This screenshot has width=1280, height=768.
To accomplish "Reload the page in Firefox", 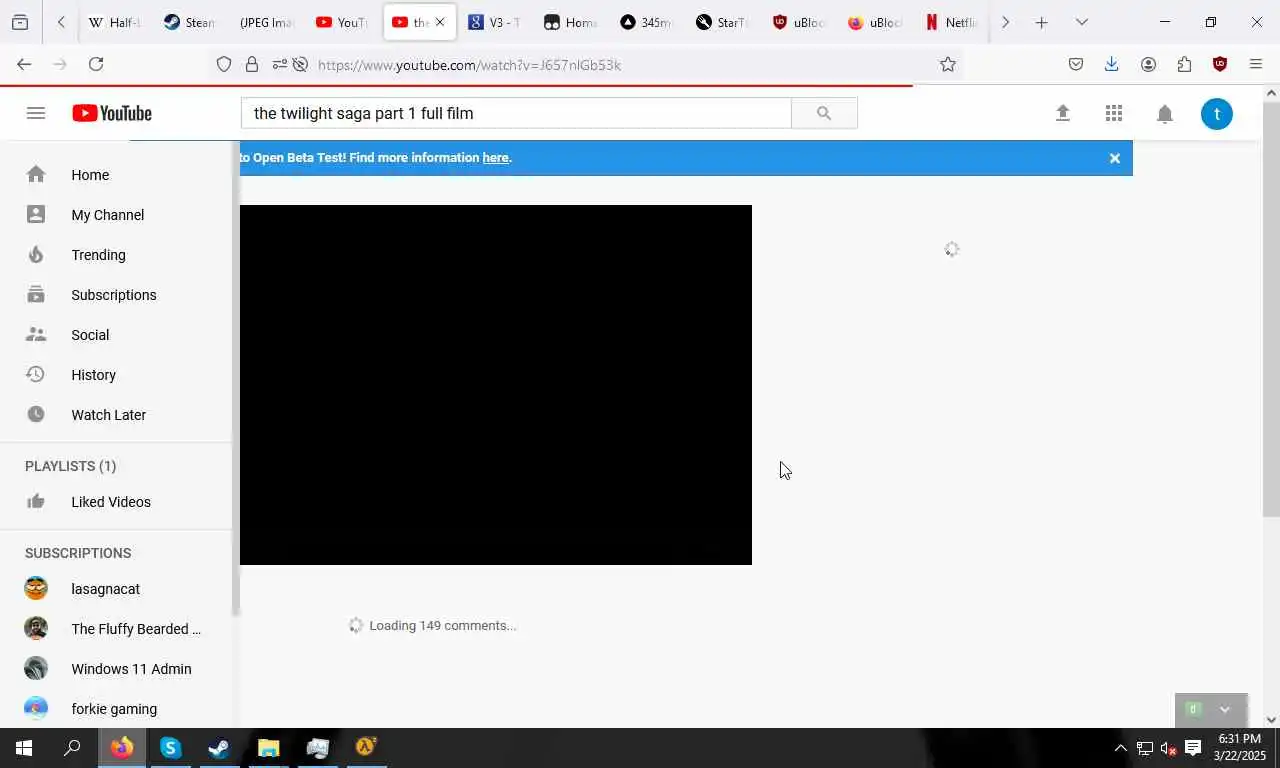I will coord(96,64).
